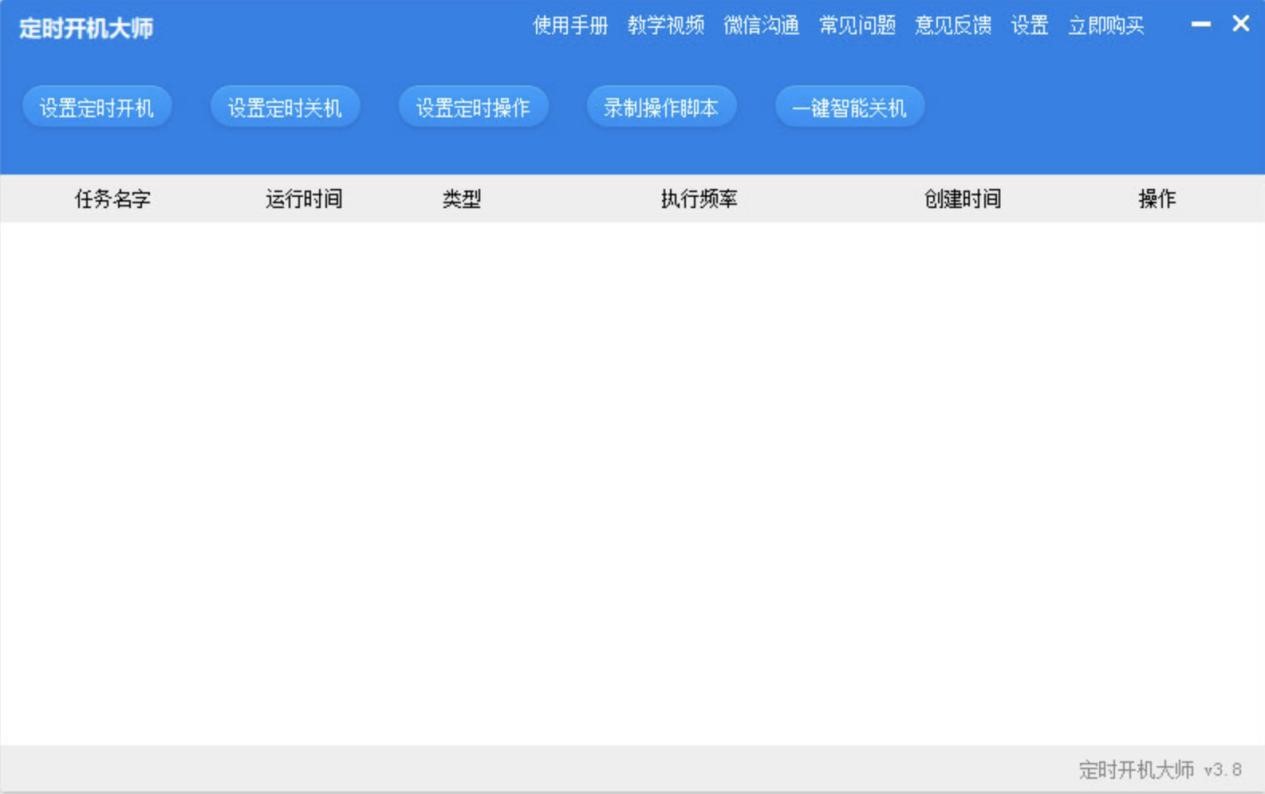Image resolution: width=1265 pixels, height=794 pixels.
Task: Click the 任务名字 column header
Action: pyautogui.click(x=113, y=199)
